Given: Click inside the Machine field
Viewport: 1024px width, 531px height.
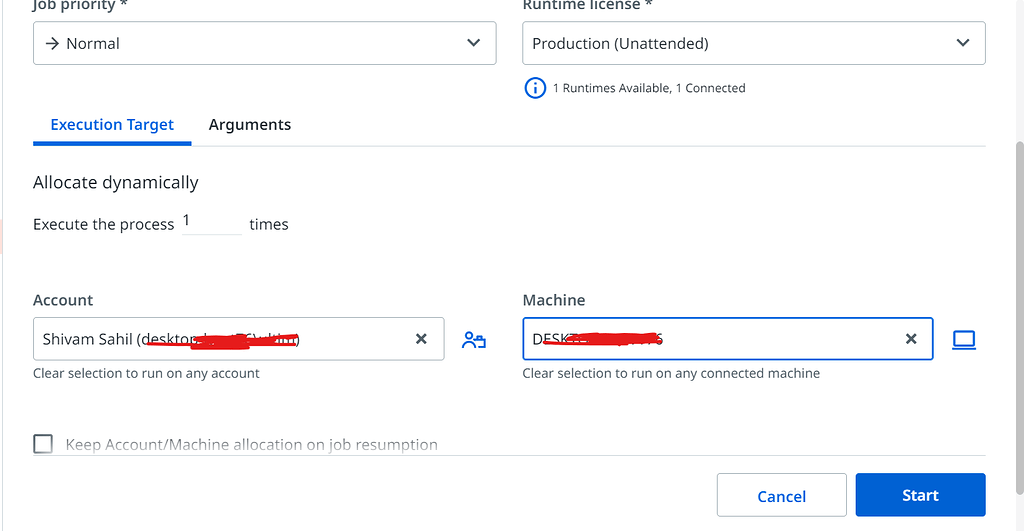Looking at the screenshot, I should point(710,339).
